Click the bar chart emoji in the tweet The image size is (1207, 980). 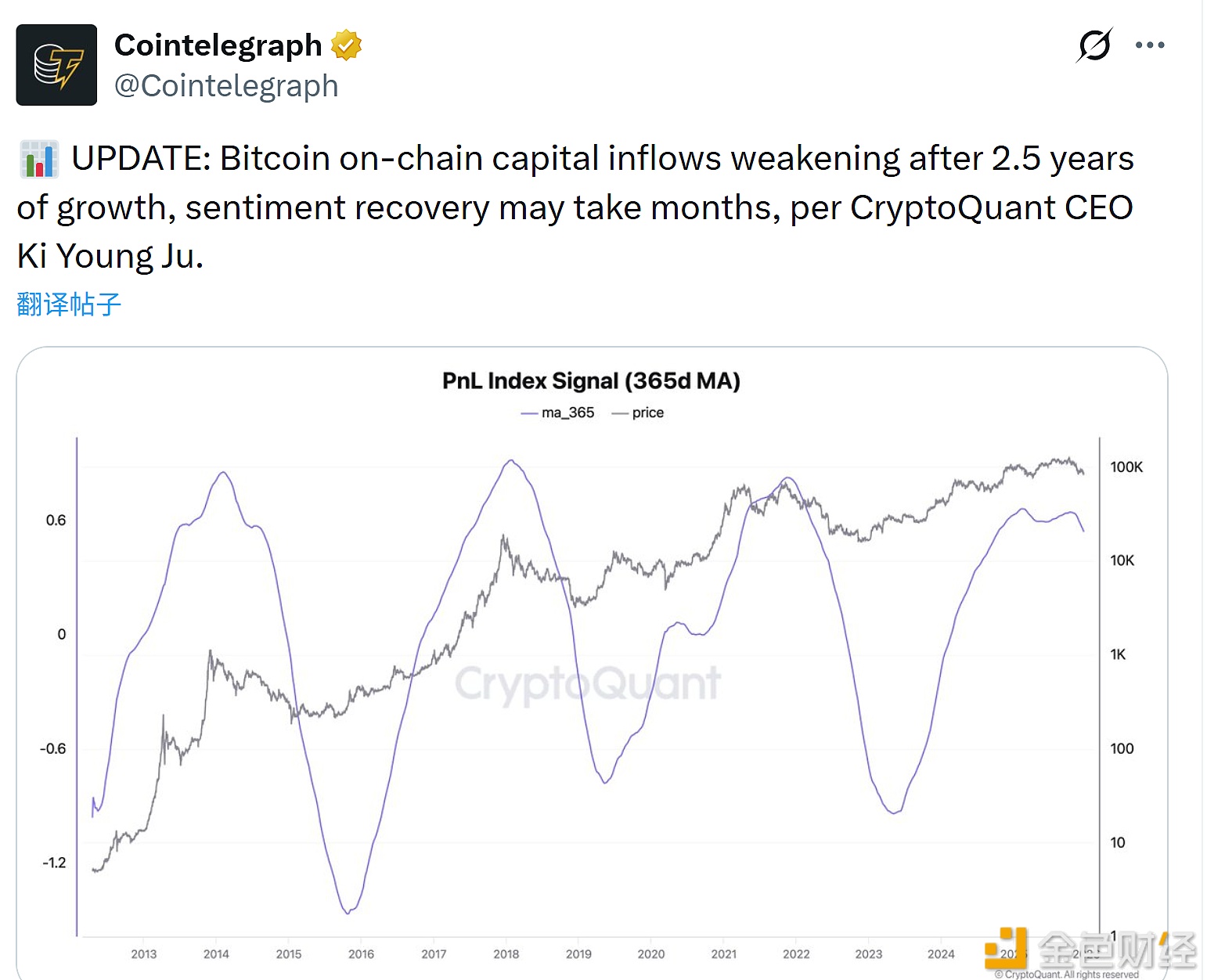(x=38, y=157)
